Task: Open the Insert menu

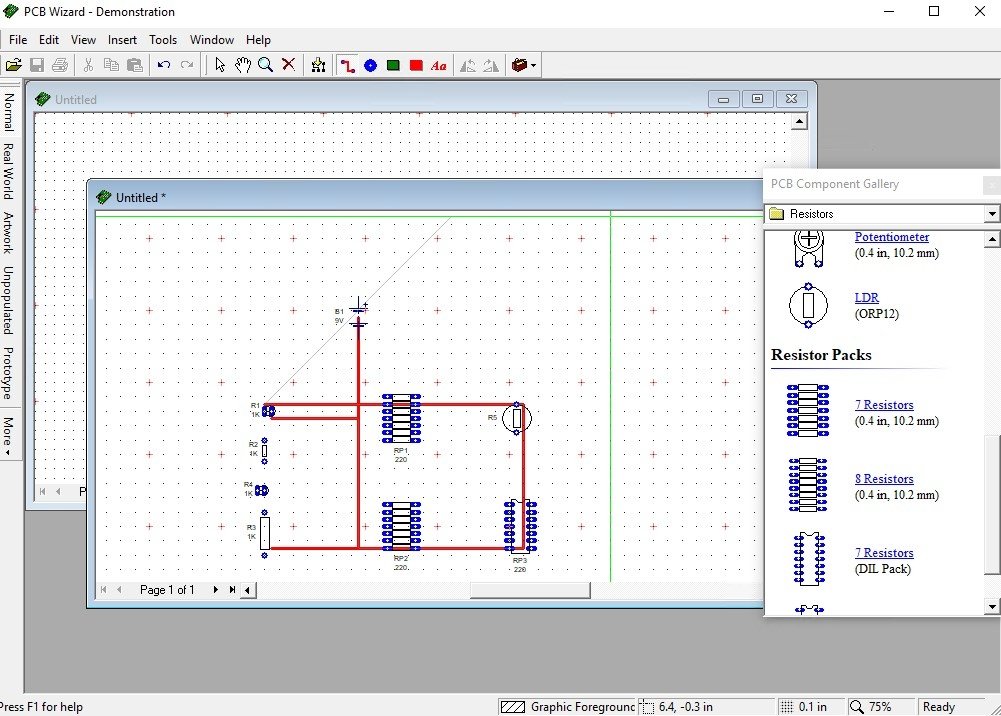Action: (122, 40)
